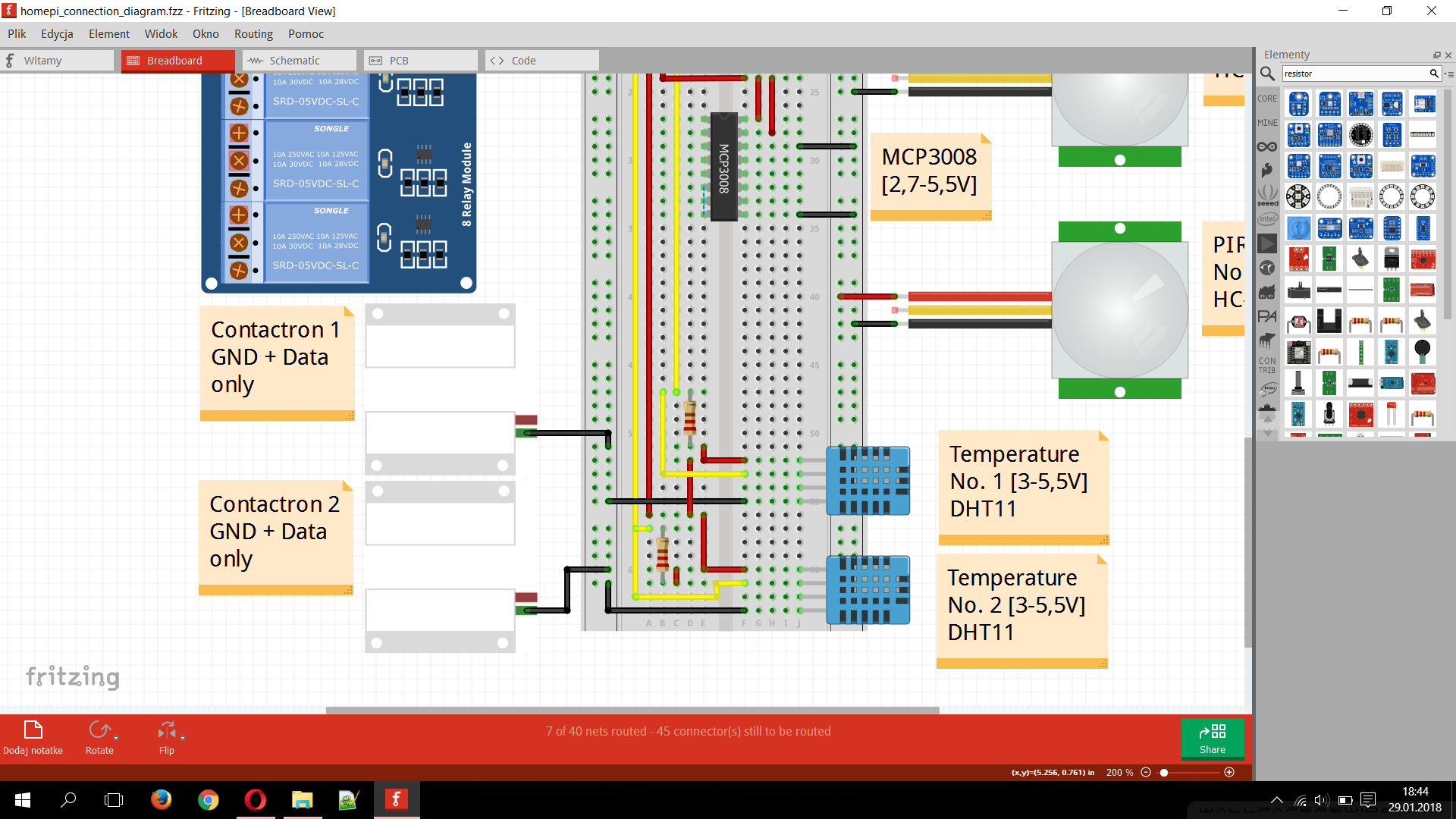The width and height of the screenshot is (1456, 819).
Task: Open the Plik menu
Action: [x=17, y=34]
